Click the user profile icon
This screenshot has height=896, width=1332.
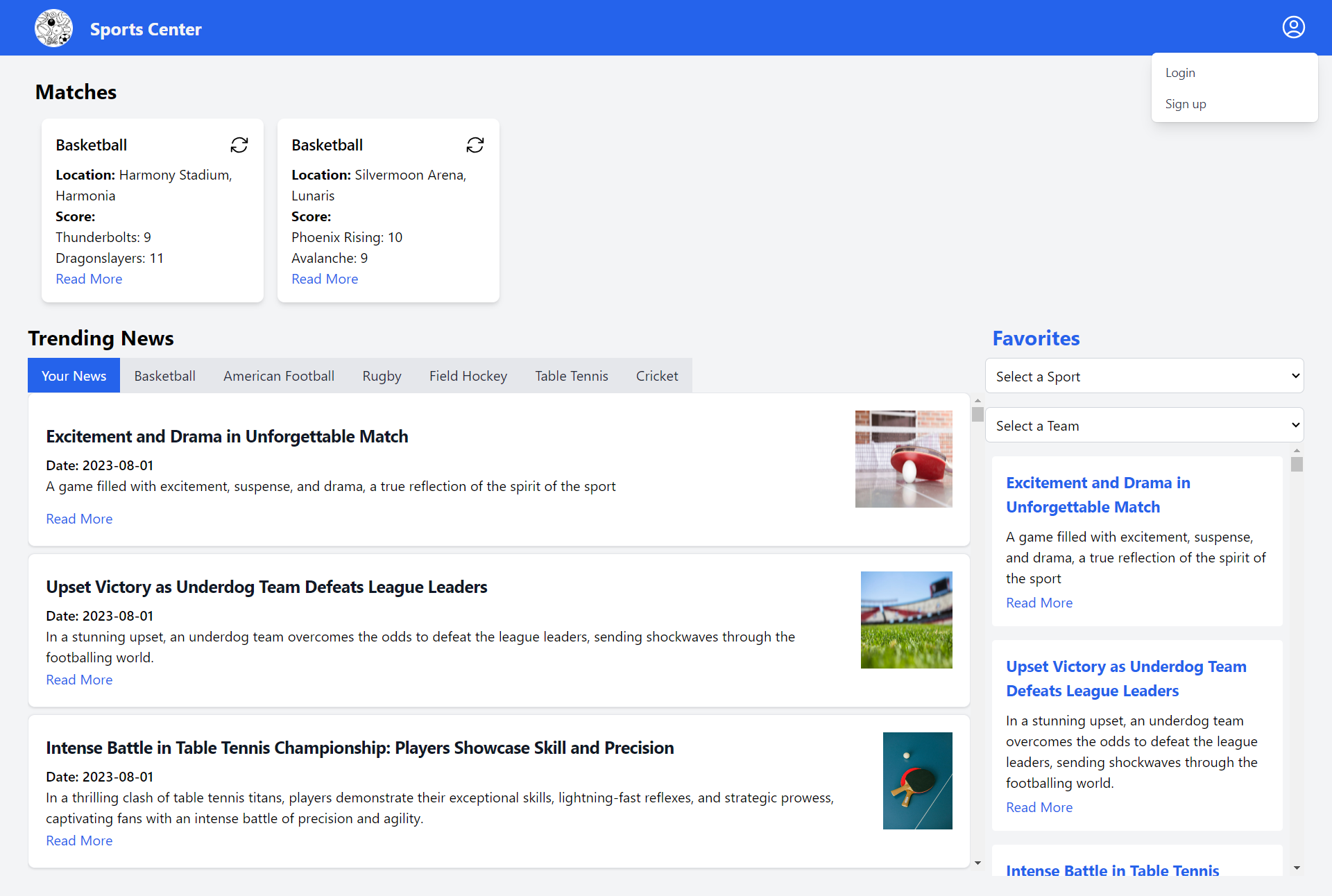tap(1293, 28)
